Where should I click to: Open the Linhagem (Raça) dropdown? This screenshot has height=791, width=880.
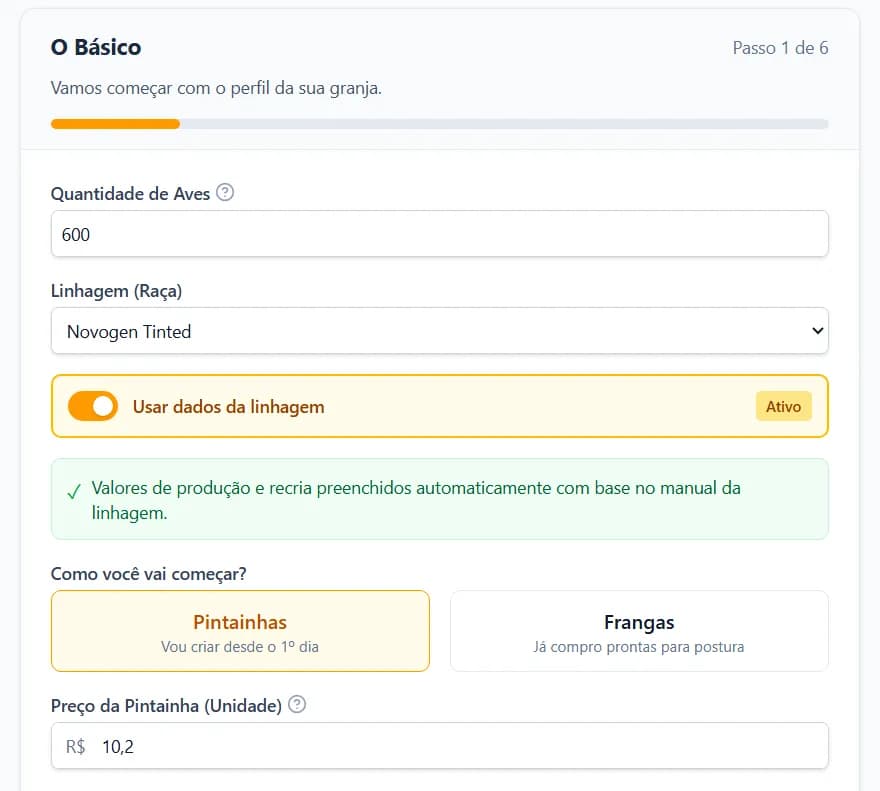[x=439, y=331]
